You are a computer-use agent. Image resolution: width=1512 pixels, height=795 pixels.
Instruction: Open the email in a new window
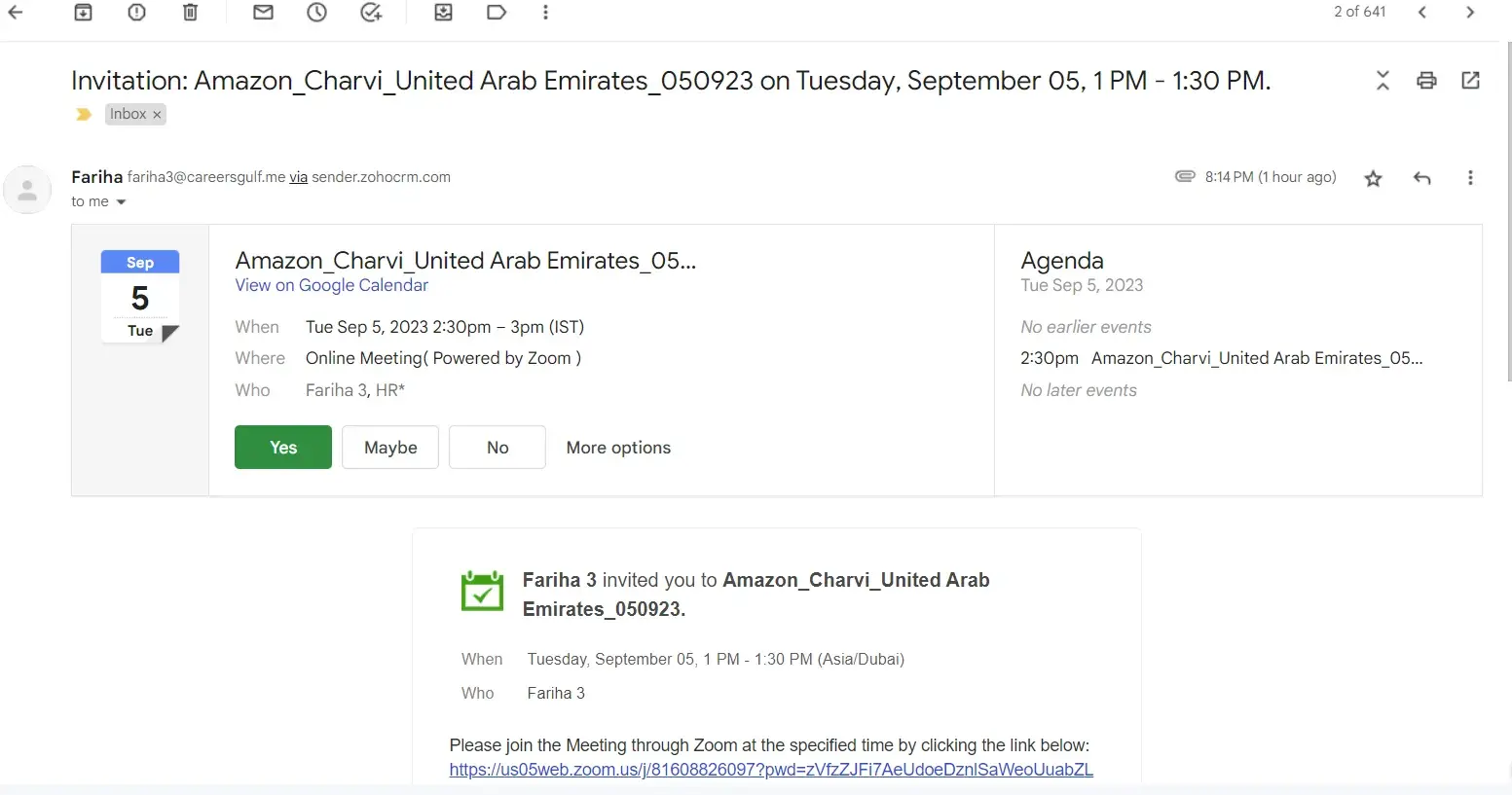coord(1470,81)
